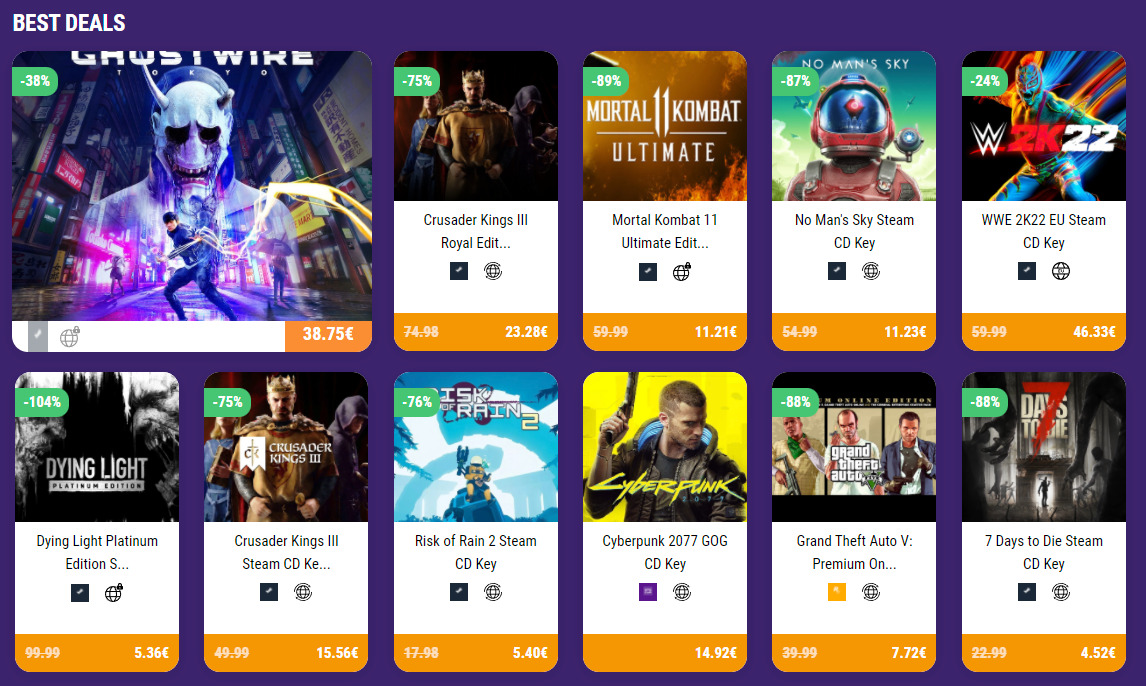Click the 38.75€ price button on Ghostwire Tokyo

pyautogui.click(x=328, y=335)
